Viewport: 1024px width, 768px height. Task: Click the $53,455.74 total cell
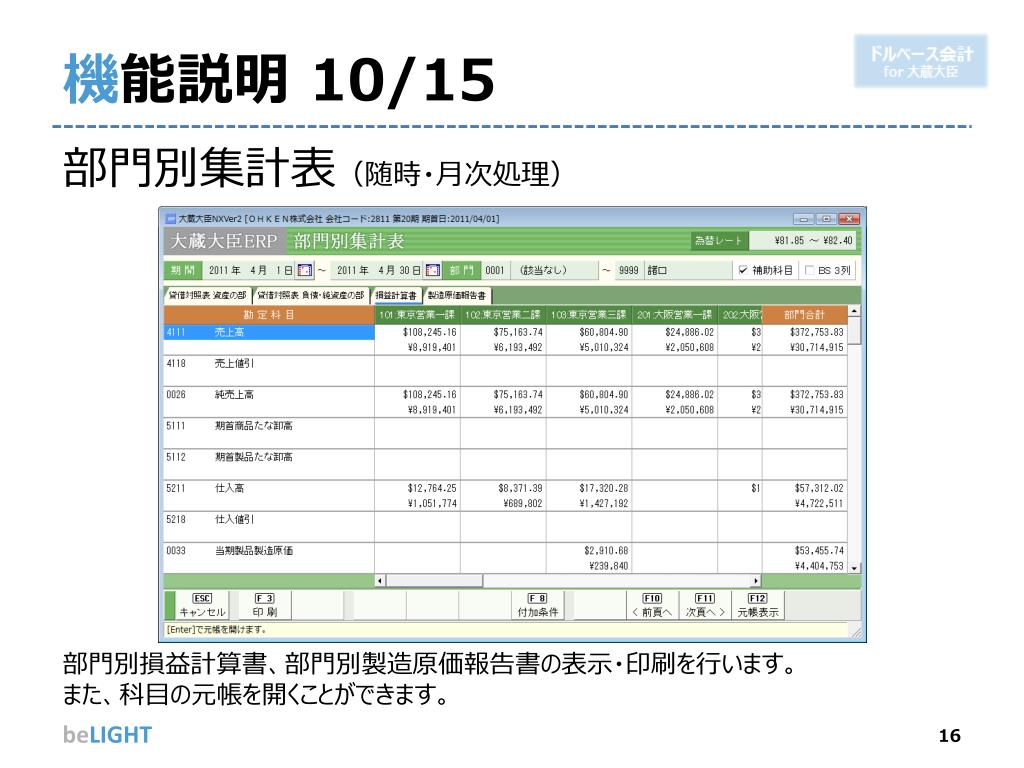tap(819, 551)
